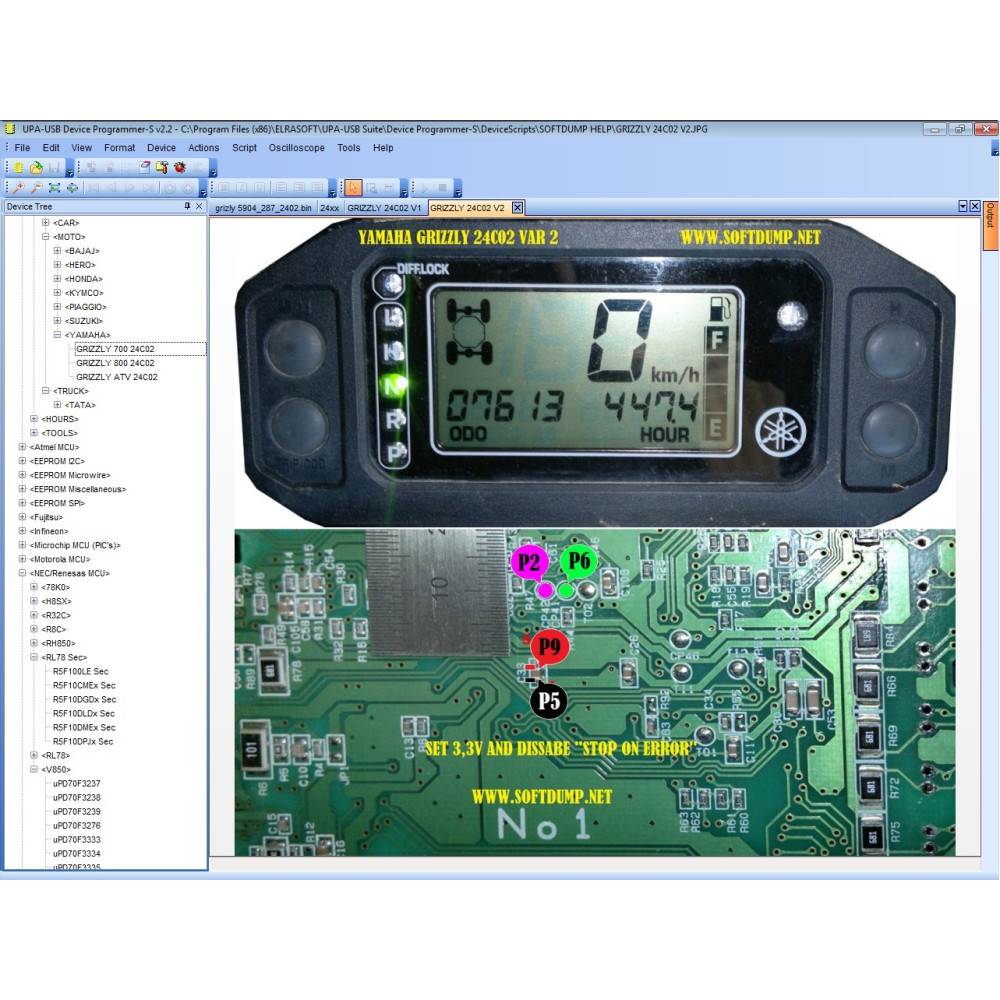
Task: Select GRIZZLY 800 24C02 device
Action: point(115,363)
